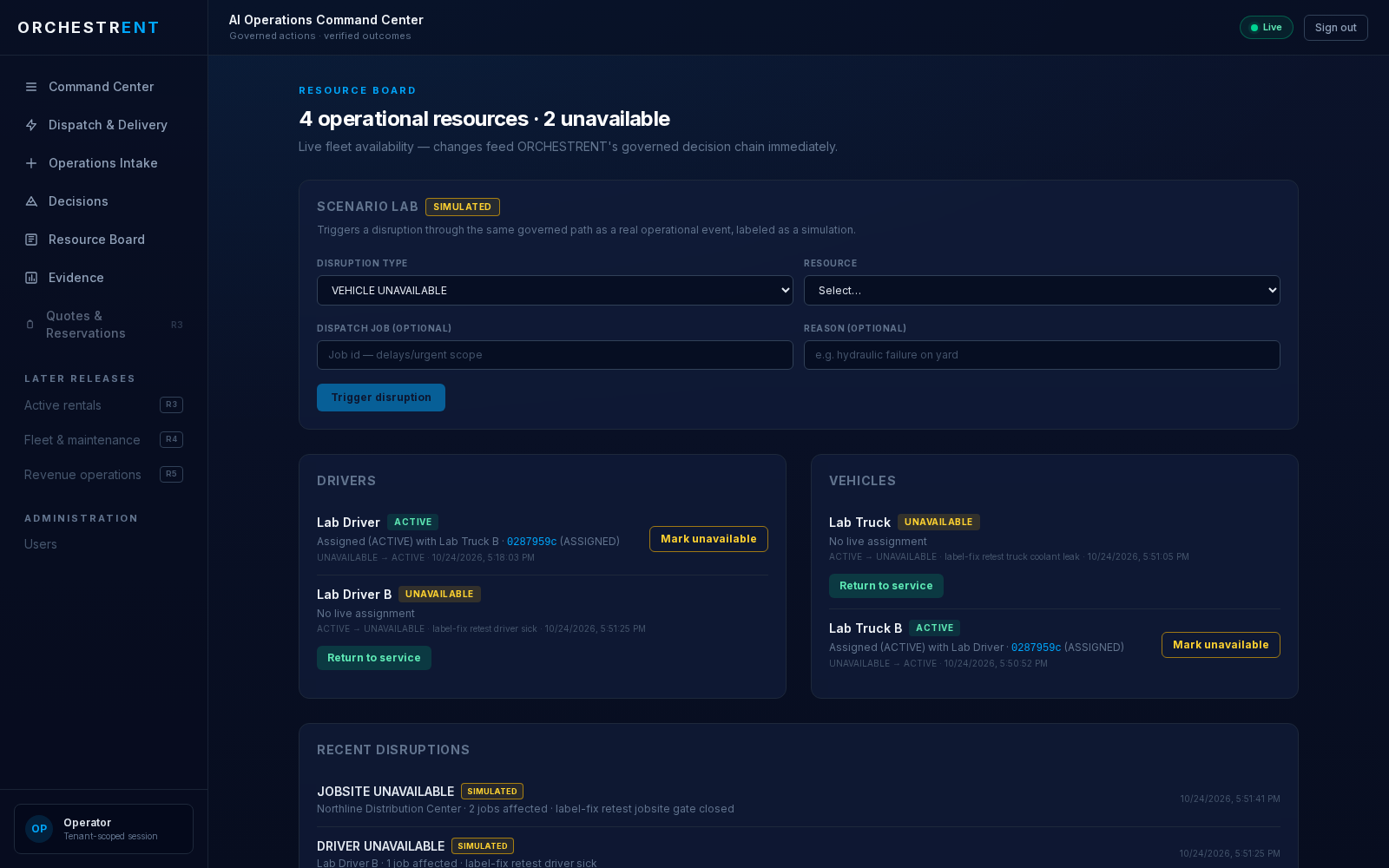Screen dimensions: 1389x868
Task: Select Active rentals under Later Releases
Action: pos(103,405)
